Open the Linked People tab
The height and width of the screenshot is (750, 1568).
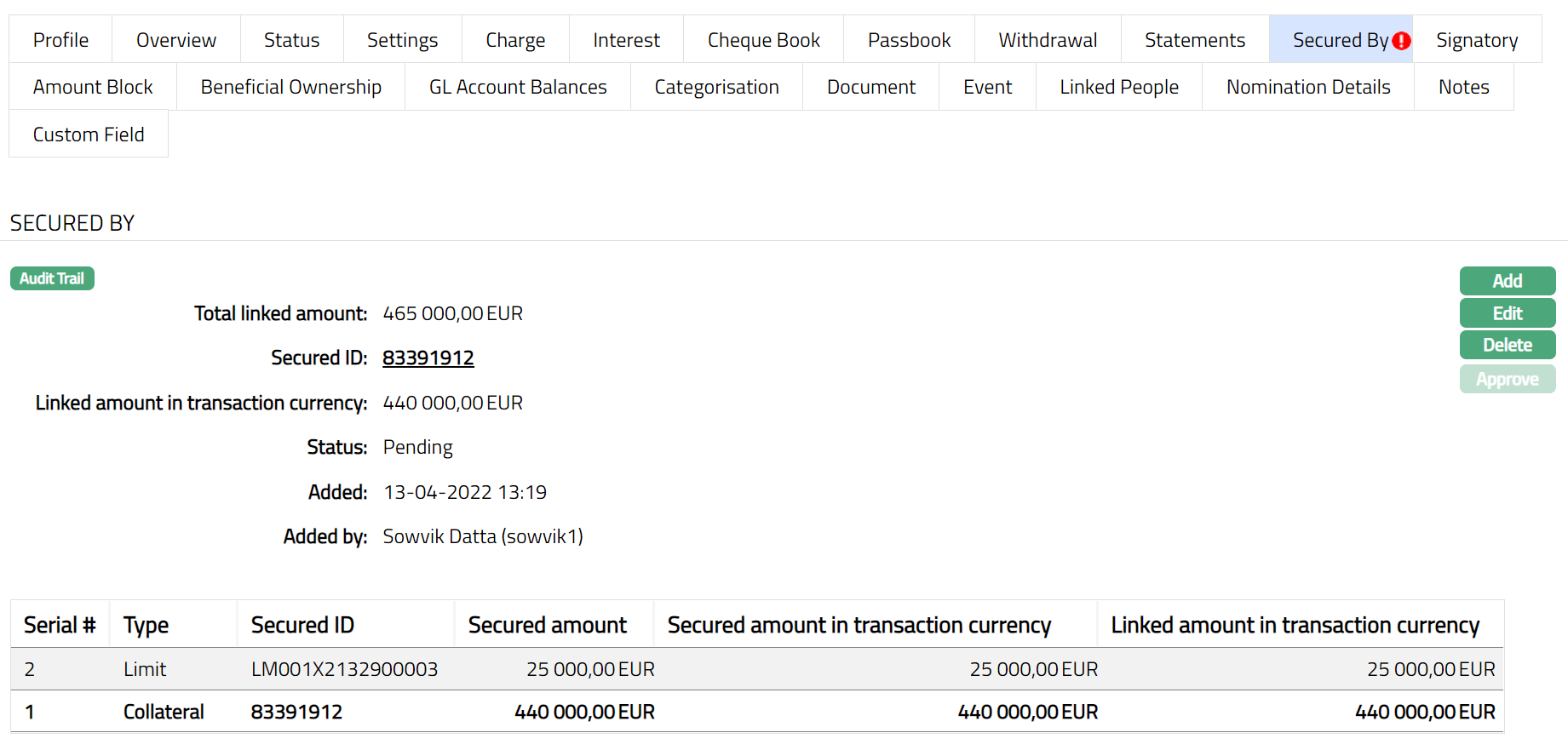[x=1118, y=87]
